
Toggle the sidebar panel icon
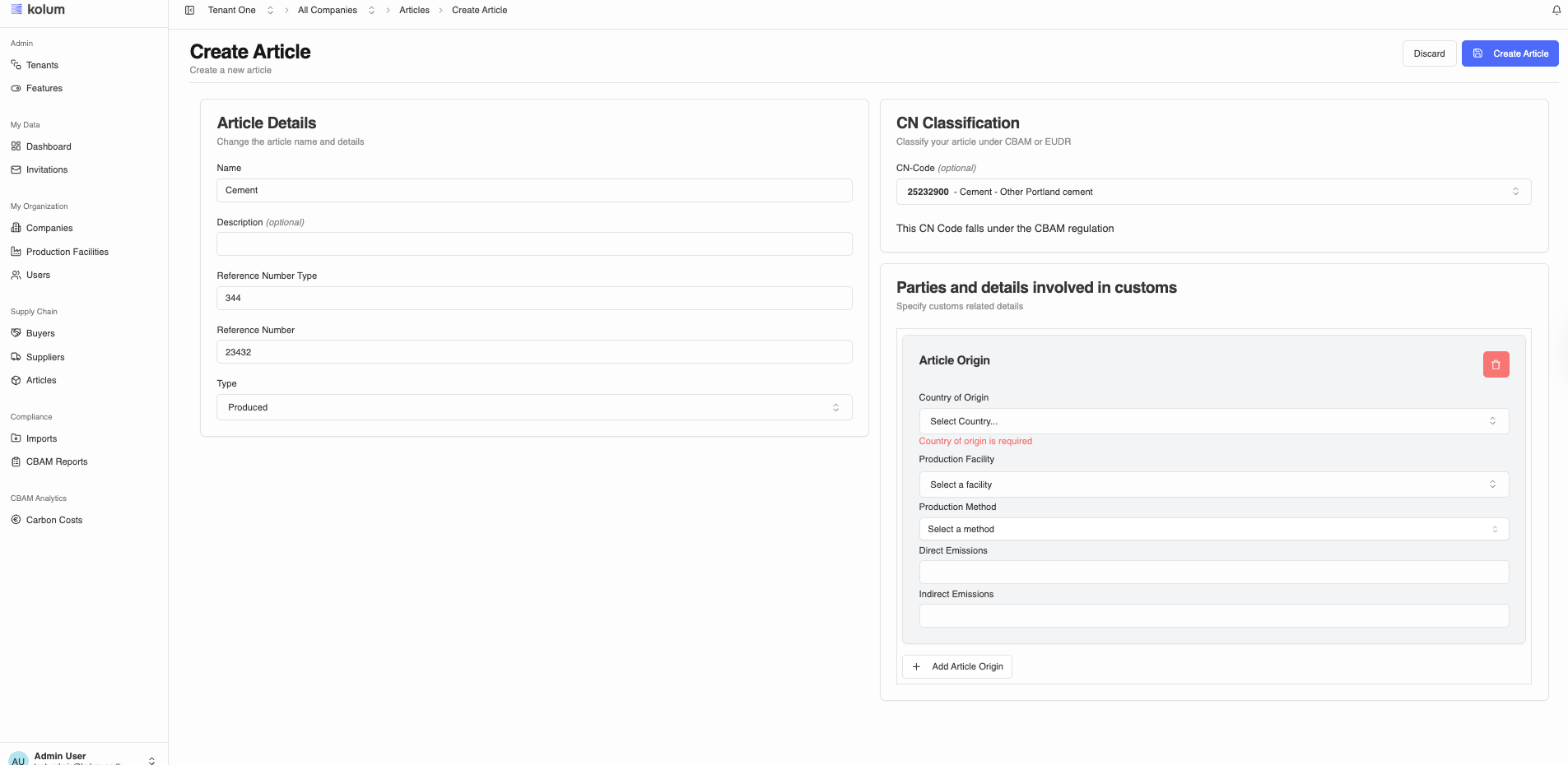click(189, 10)
